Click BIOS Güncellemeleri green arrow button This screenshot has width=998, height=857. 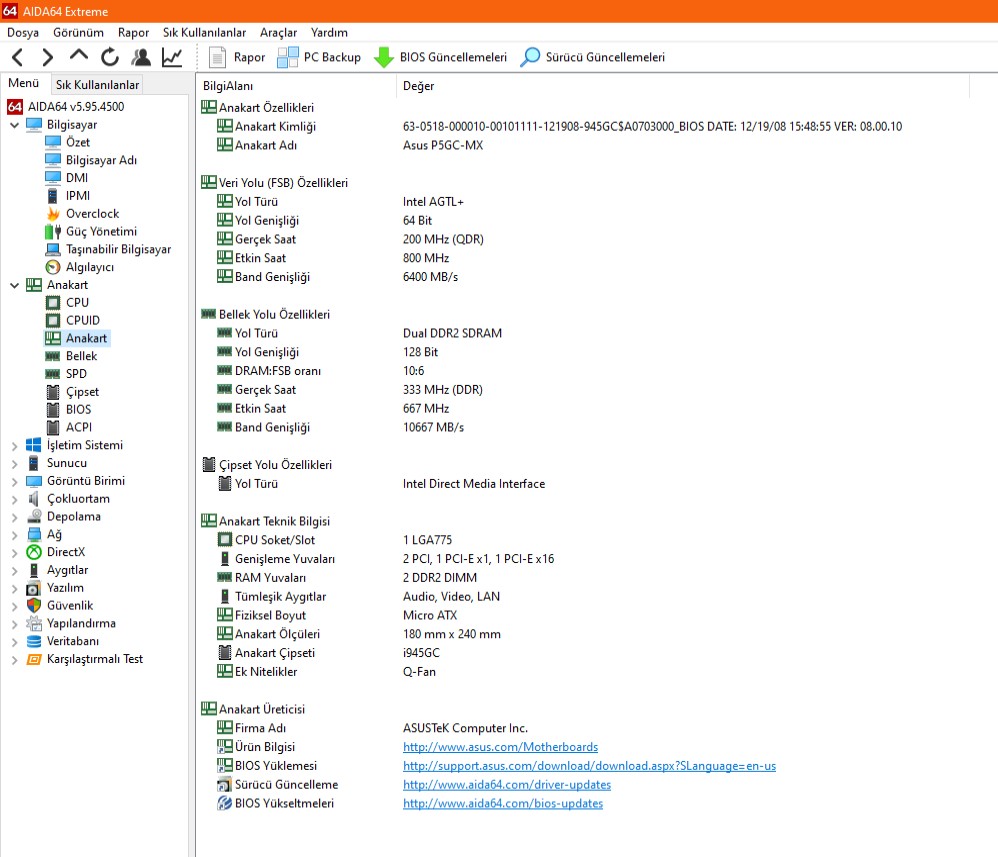click(x=441, y=57)
